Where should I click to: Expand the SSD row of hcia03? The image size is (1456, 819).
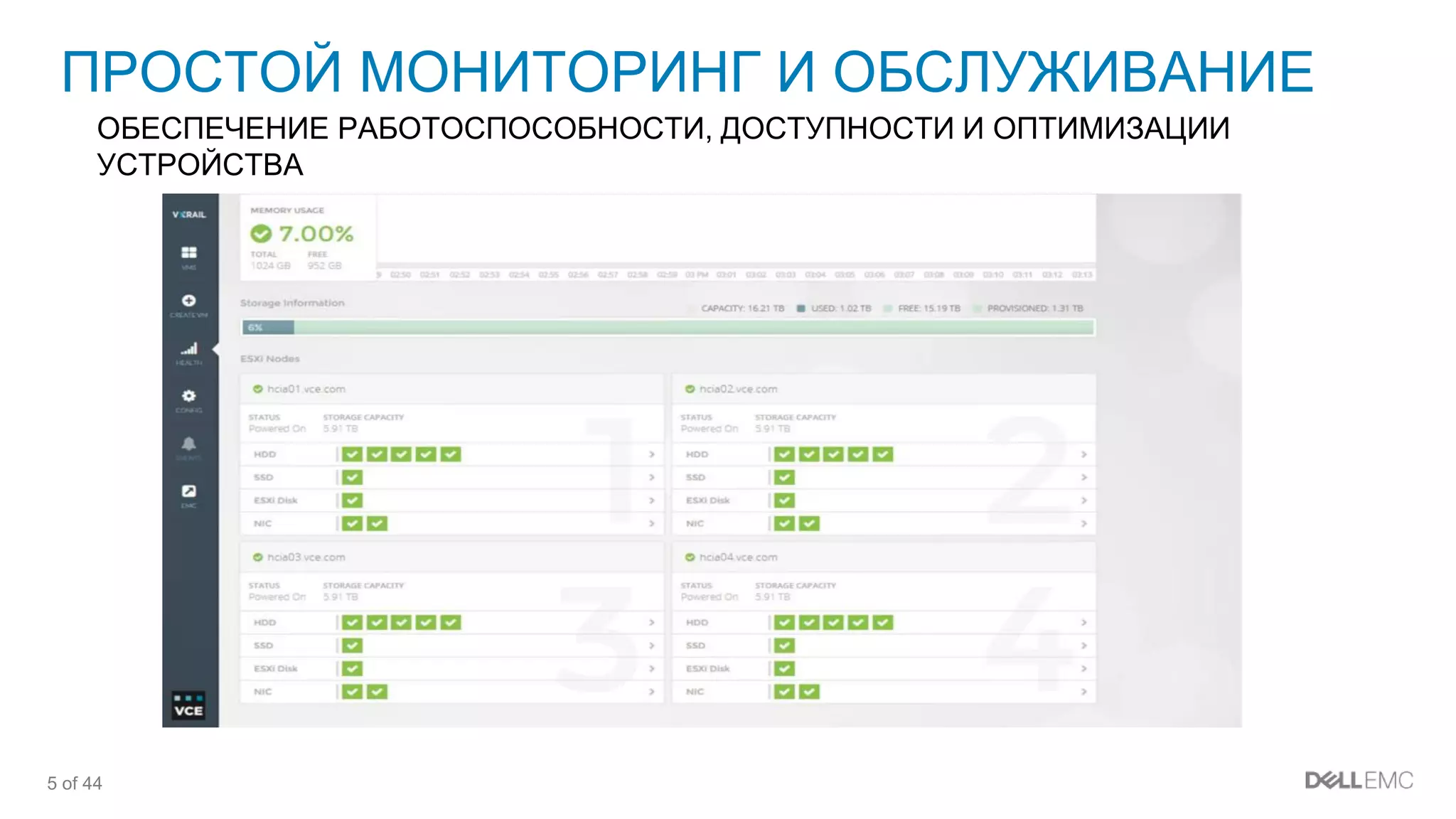click(x=651, y=646)
